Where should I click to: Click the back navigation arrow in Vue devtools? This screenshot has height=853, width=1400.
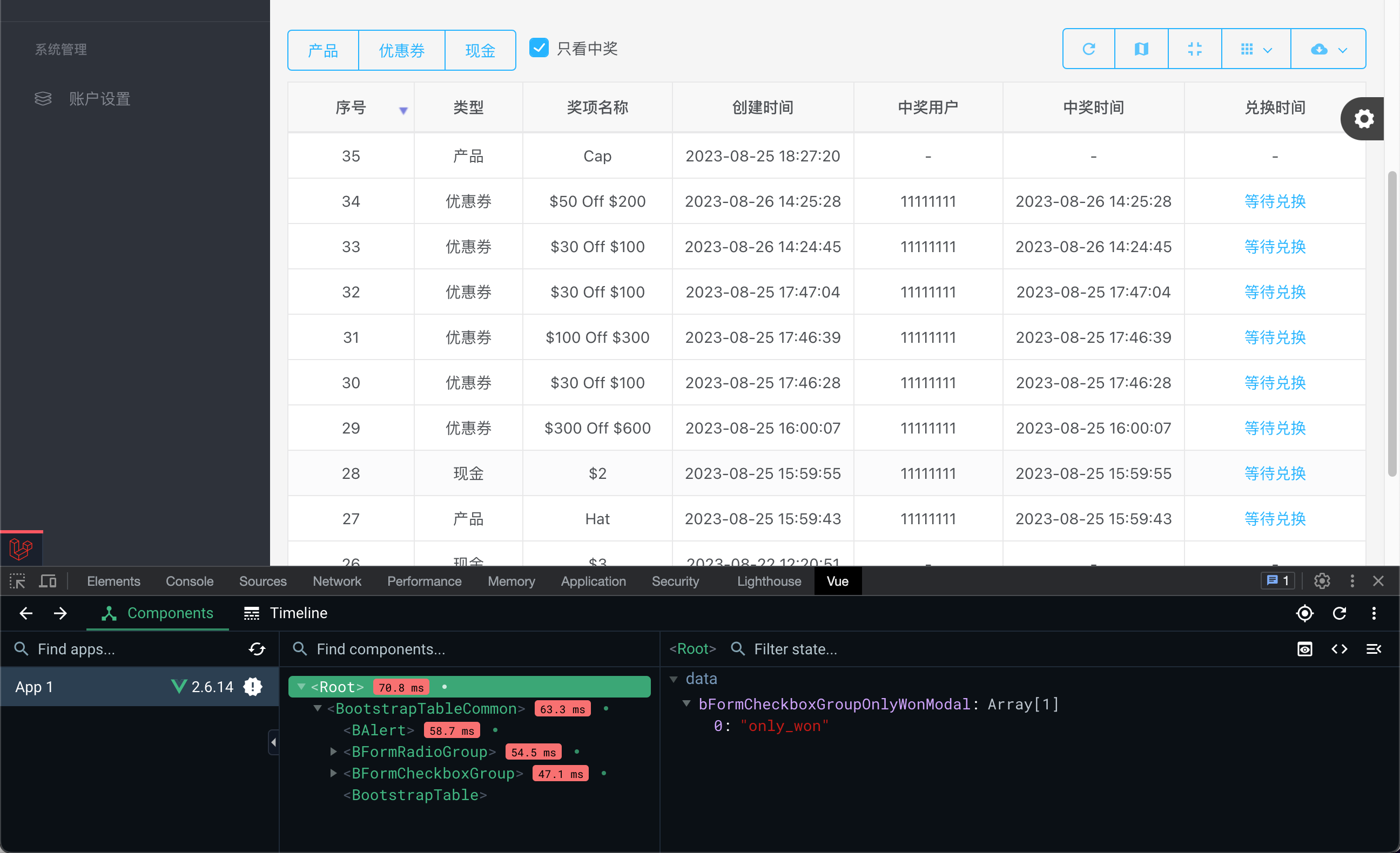[x=25, y=613]
